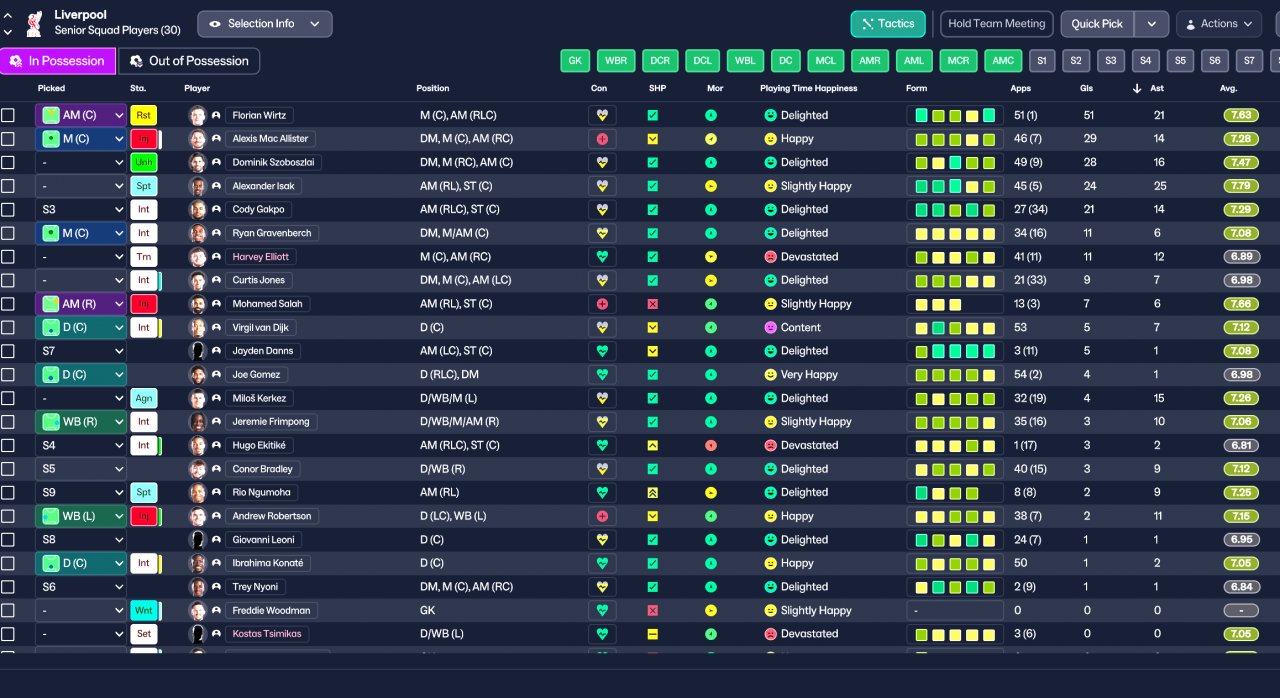The height and width of the screenshot is (698, 1280).
Task: Open Florian Wirtz's AM (C) picked dropdown
Action: [81, 115]
